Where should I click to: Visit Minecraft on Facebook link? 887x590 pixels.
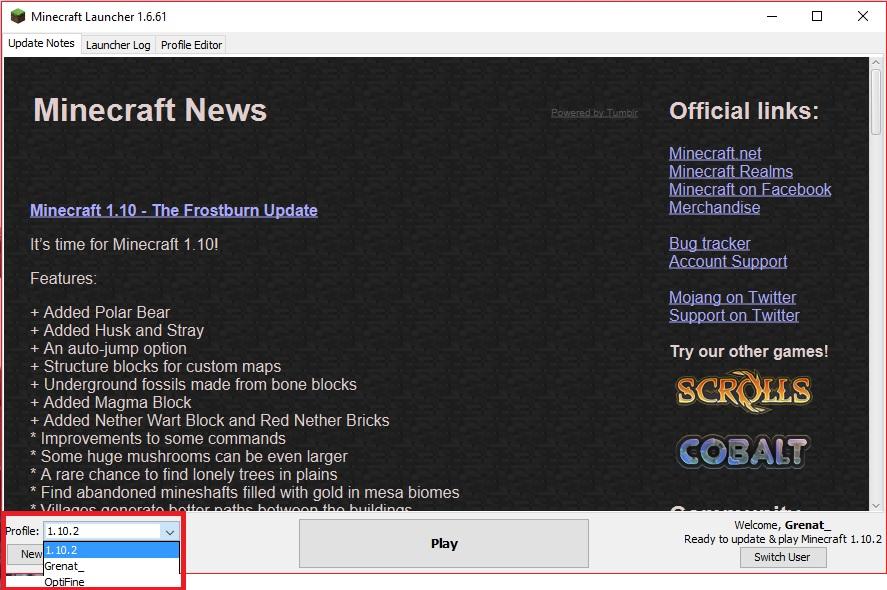(x=750, y=190)
